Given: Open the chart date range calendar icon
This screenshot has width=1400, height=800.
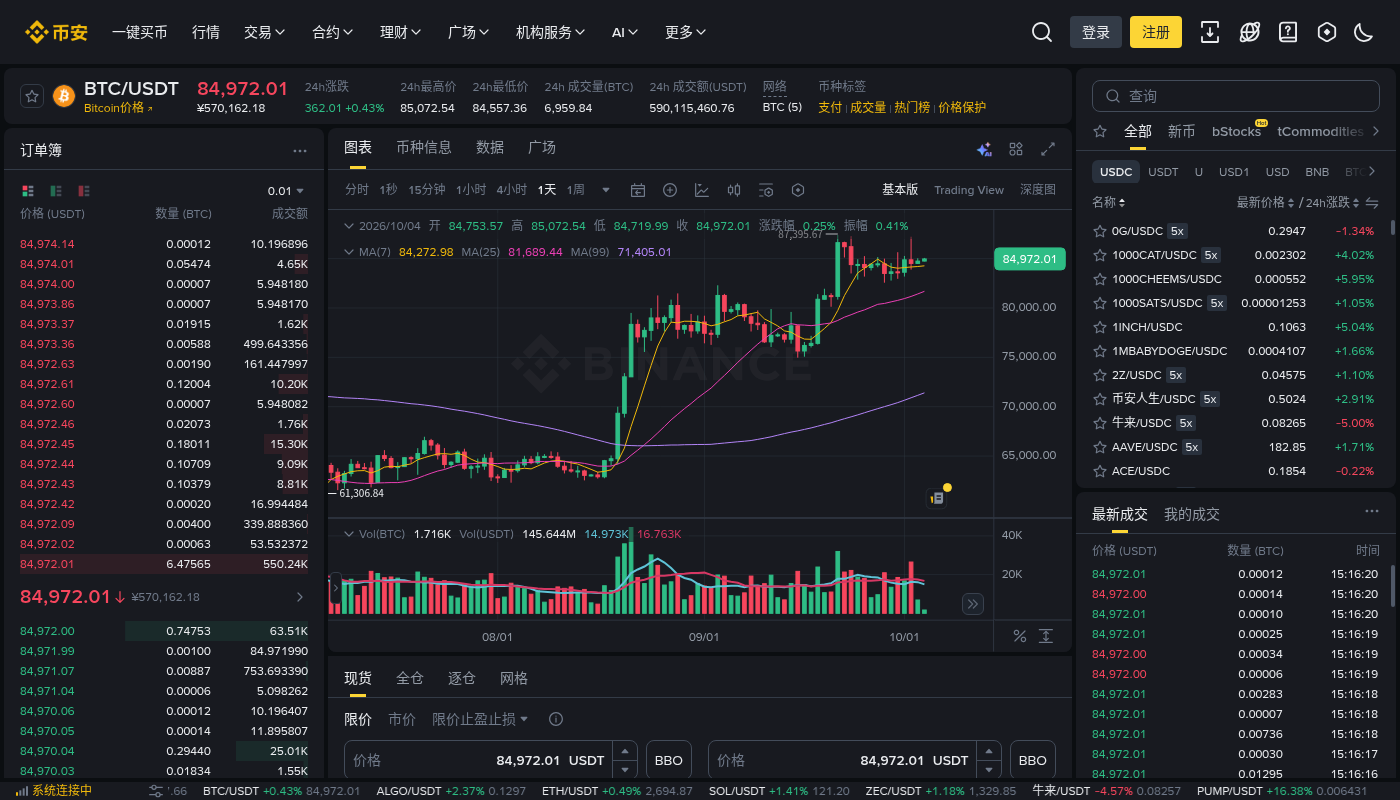Looking at the screenshot, I should [638, 190].
